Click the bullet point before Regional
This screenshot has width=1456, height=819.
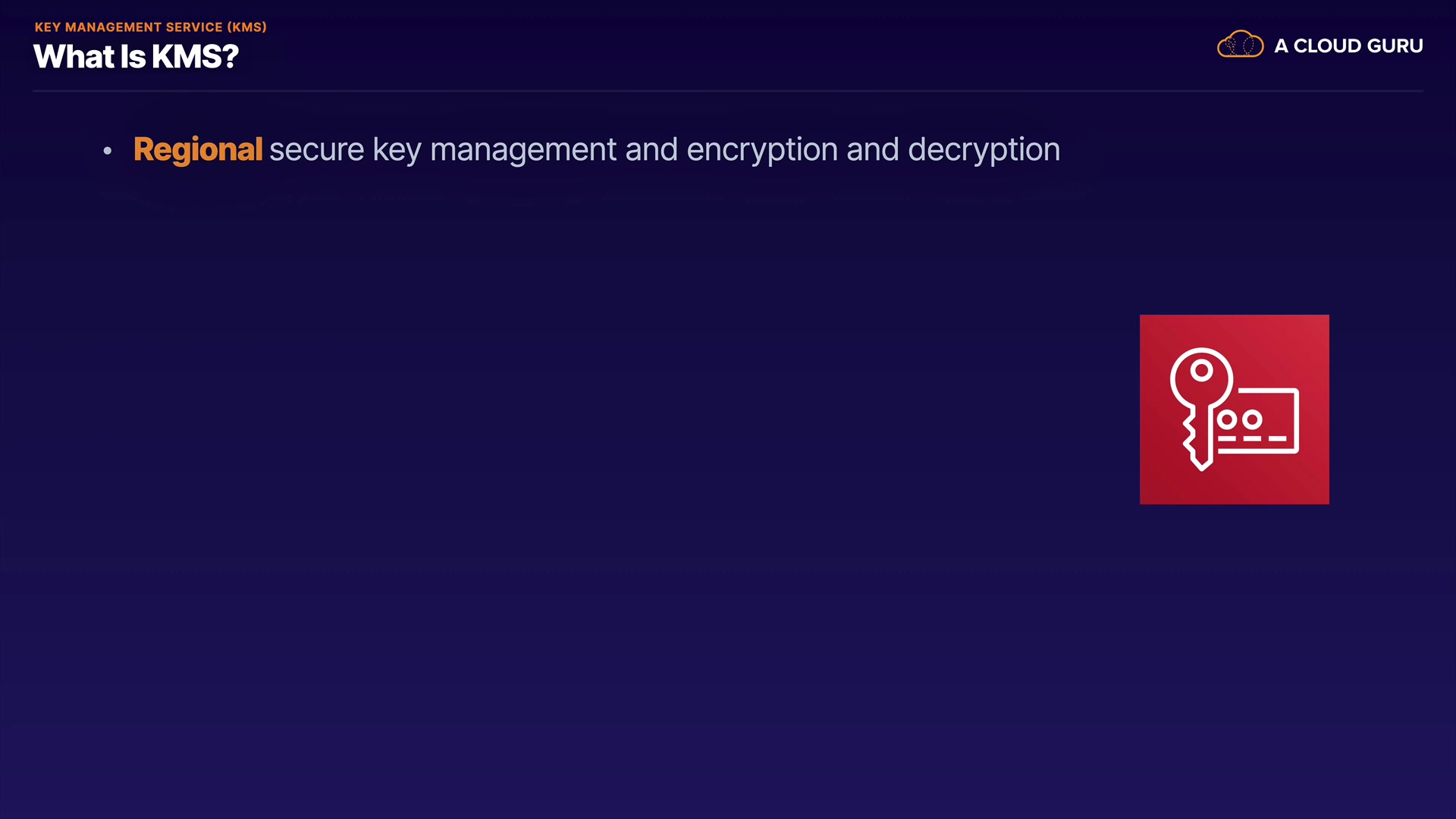pyautogui.click(x=108, y=151)
